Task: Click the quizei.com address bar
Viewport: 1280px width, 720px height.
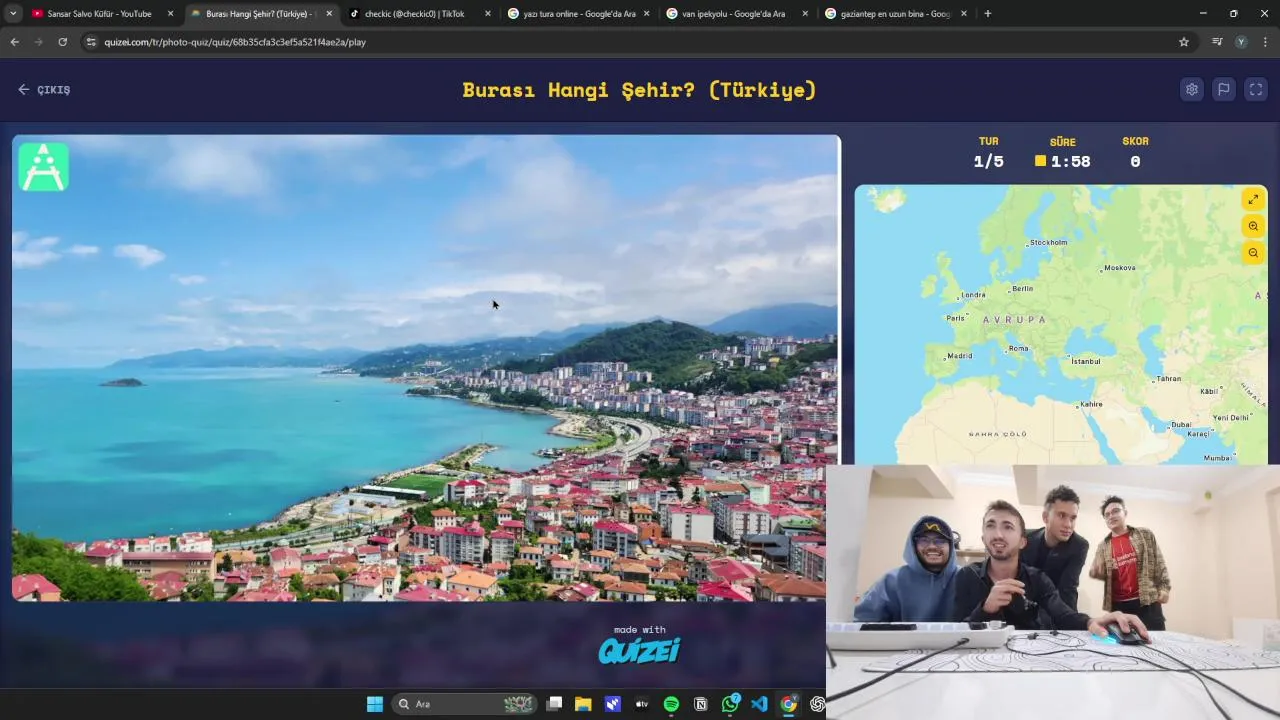Action: 634,42
